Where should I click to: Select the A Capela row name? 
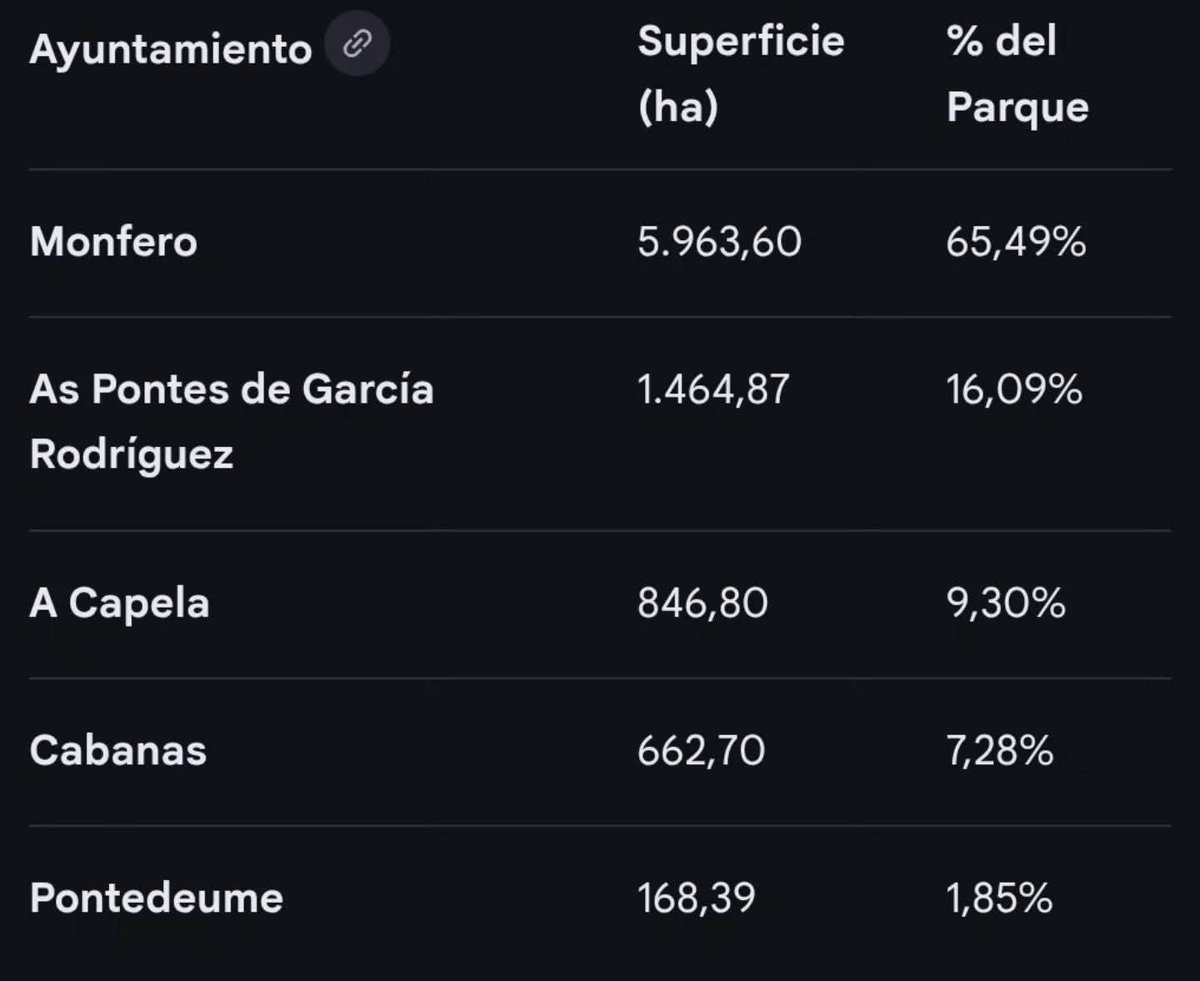(120, 604)
